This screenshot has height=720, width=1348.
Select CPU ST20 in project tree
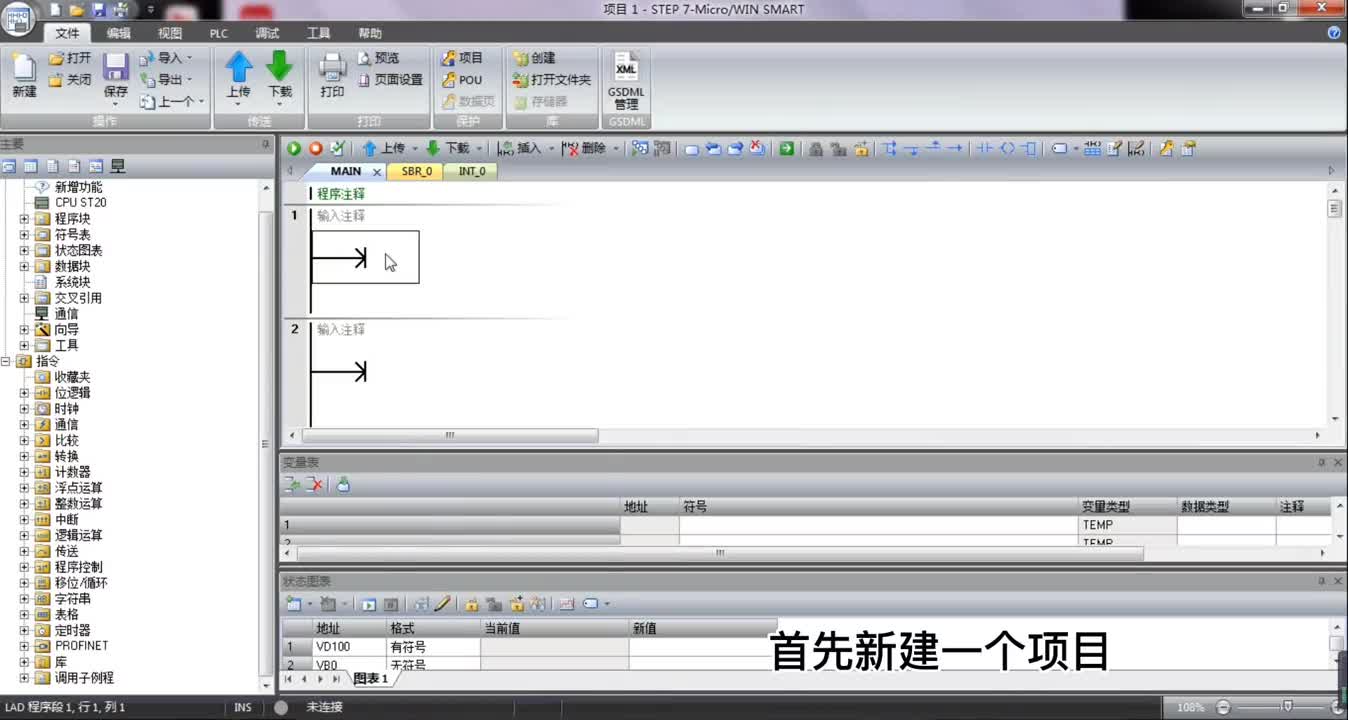click(80, 202)
